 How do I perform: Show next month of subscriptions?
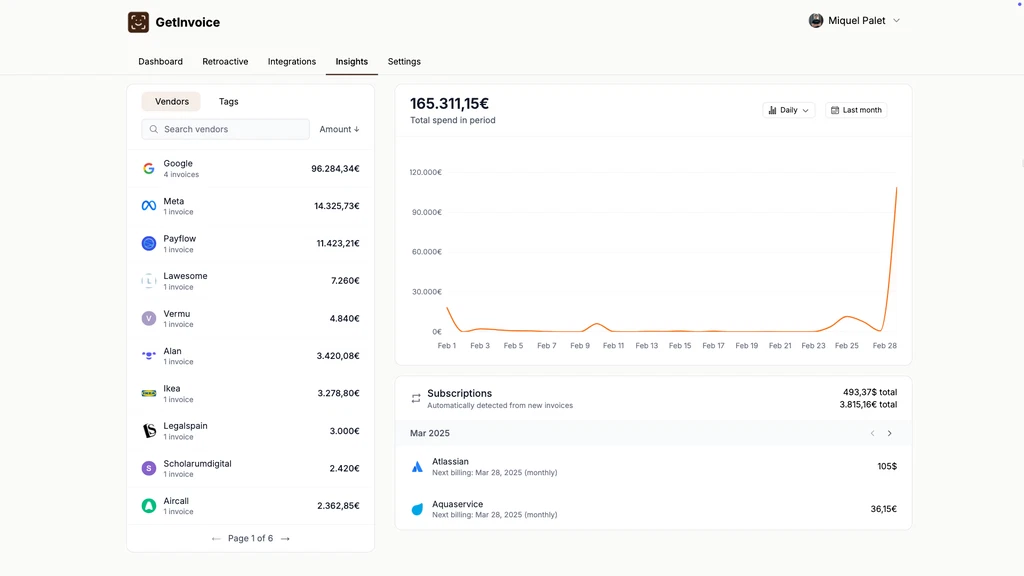click(890, 433)
